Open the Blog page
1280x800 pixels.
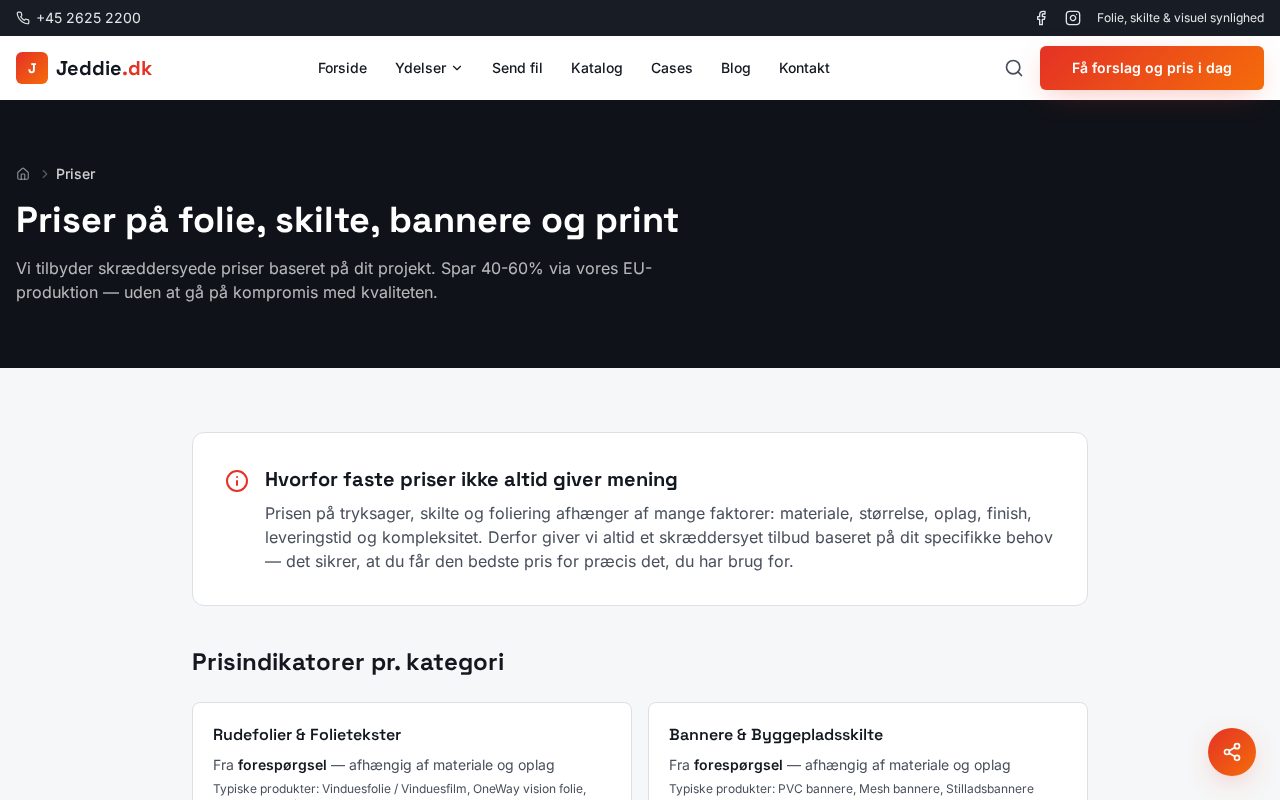pyautogui.click(x=736, y=68)
